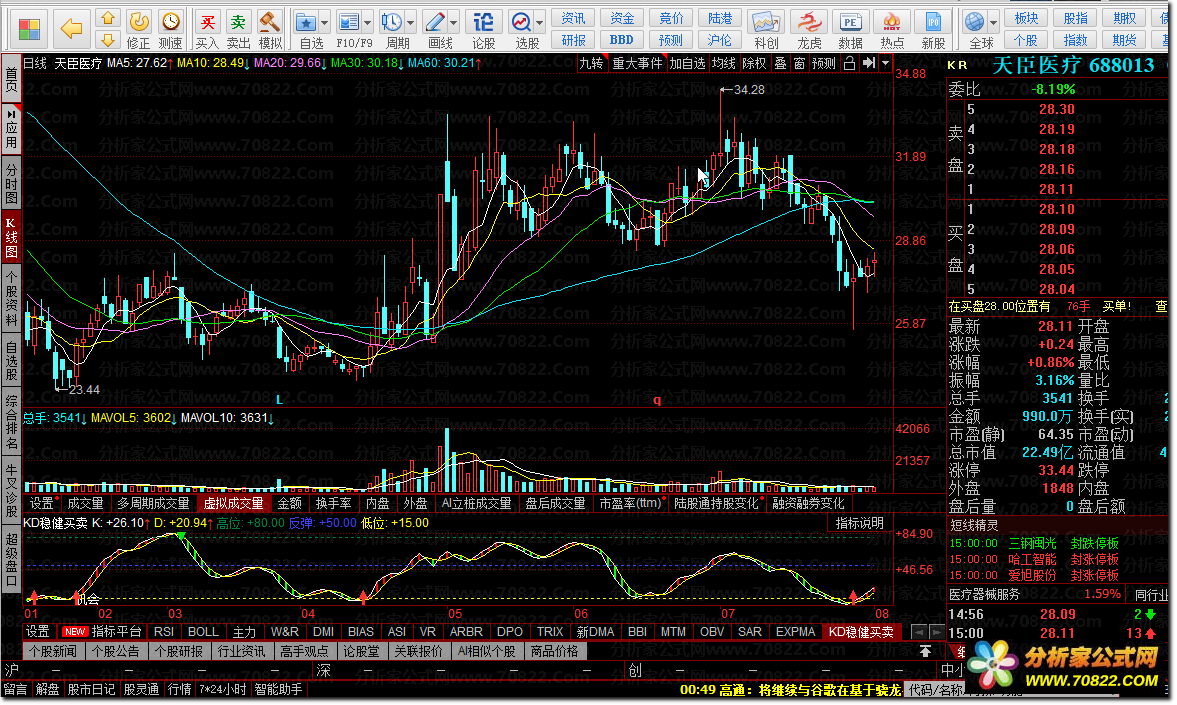Open the 新股 IPO icon
This screenshot has width=1177, height=705.
tap(933, 30)
